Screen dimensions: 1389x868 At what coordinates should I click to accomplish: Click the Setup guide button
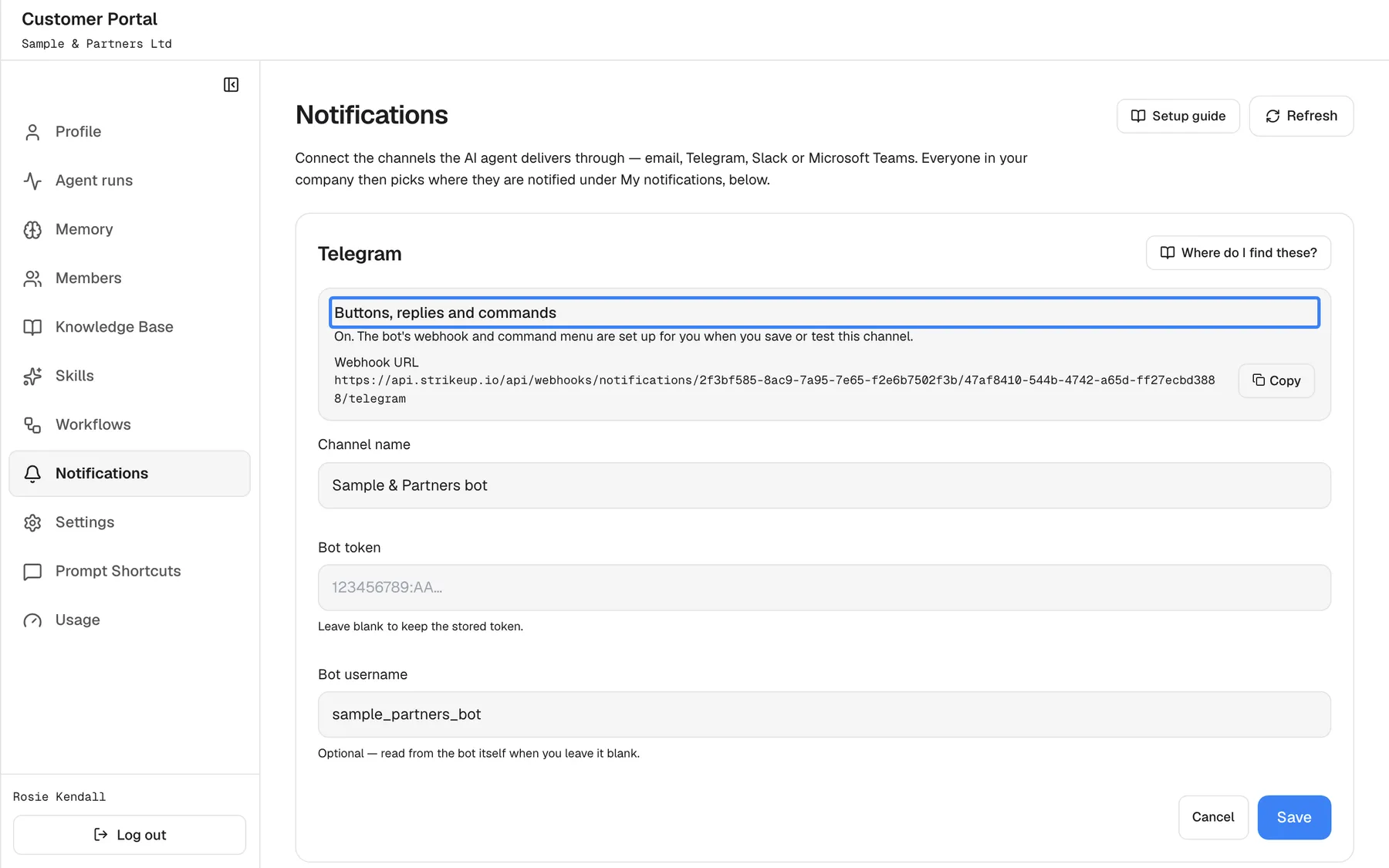(1178, 116)
